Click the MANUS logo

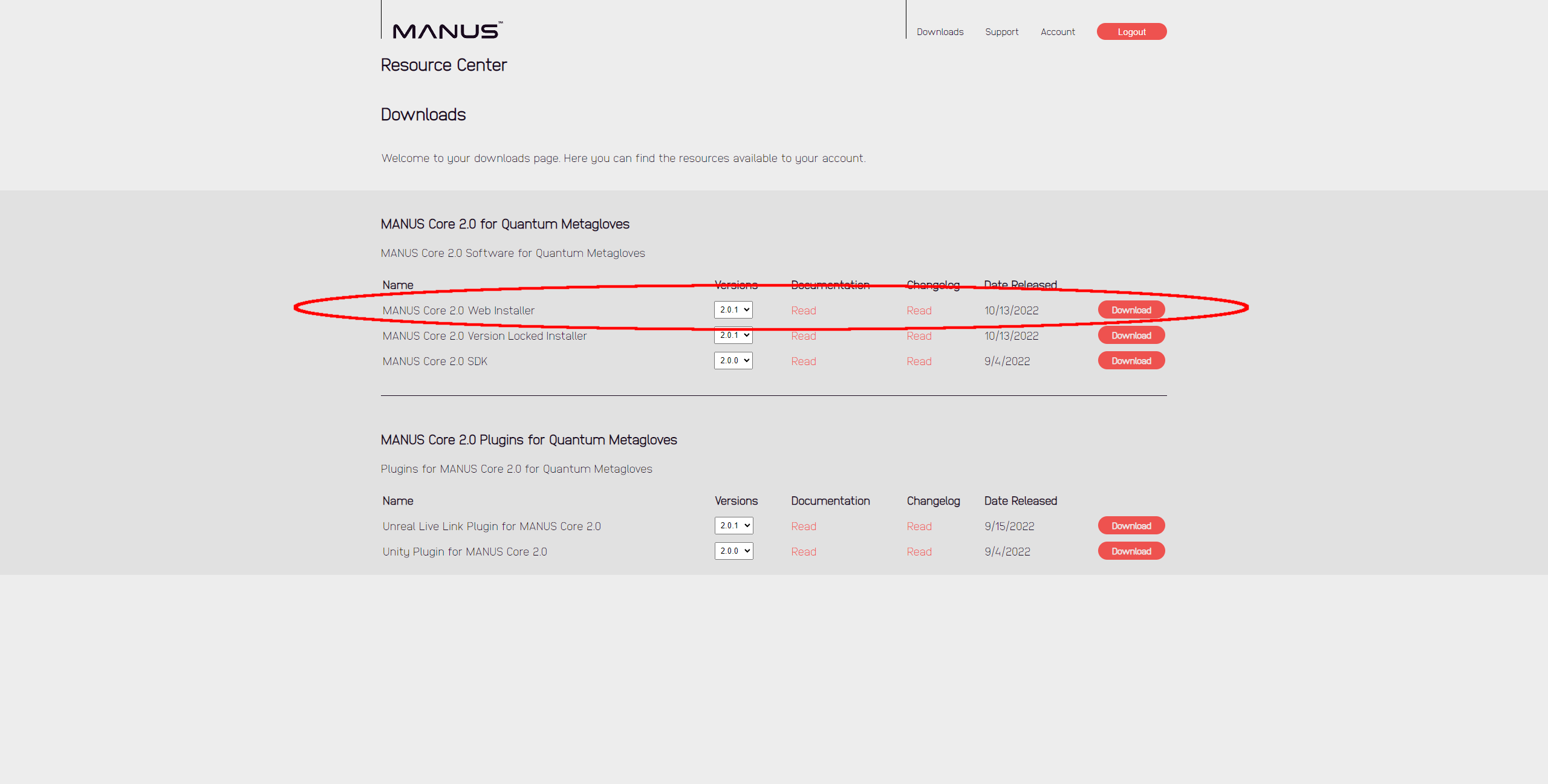pos(447,30)
